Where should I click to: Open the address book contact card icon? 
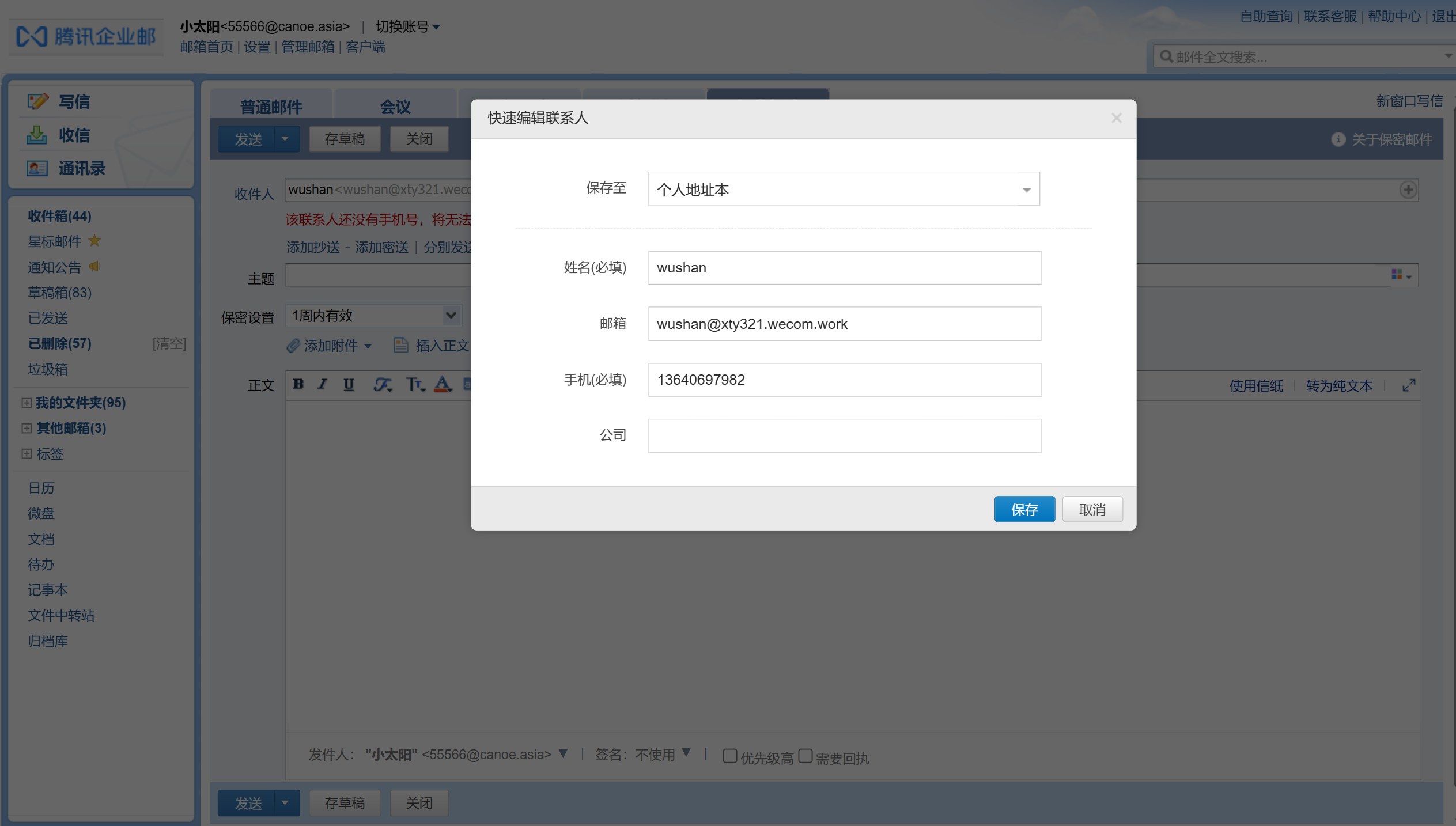tap(37, 168)
